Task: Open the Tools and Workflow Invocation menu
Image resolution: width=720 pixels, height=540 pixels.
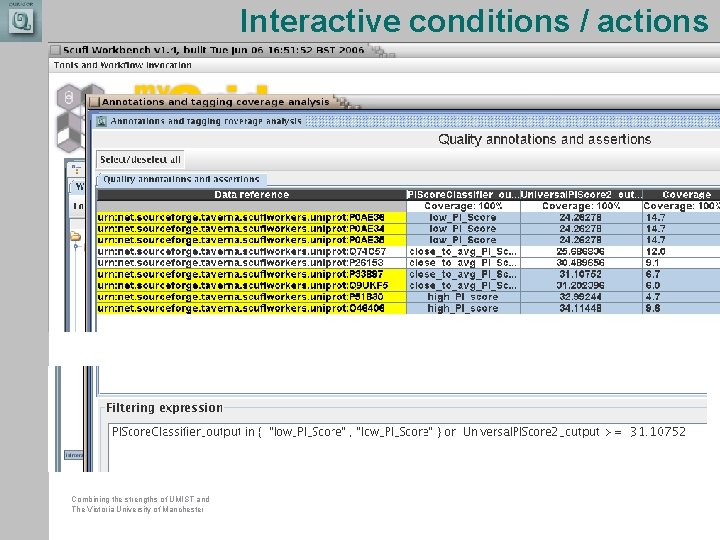Action: click(123, 65)
